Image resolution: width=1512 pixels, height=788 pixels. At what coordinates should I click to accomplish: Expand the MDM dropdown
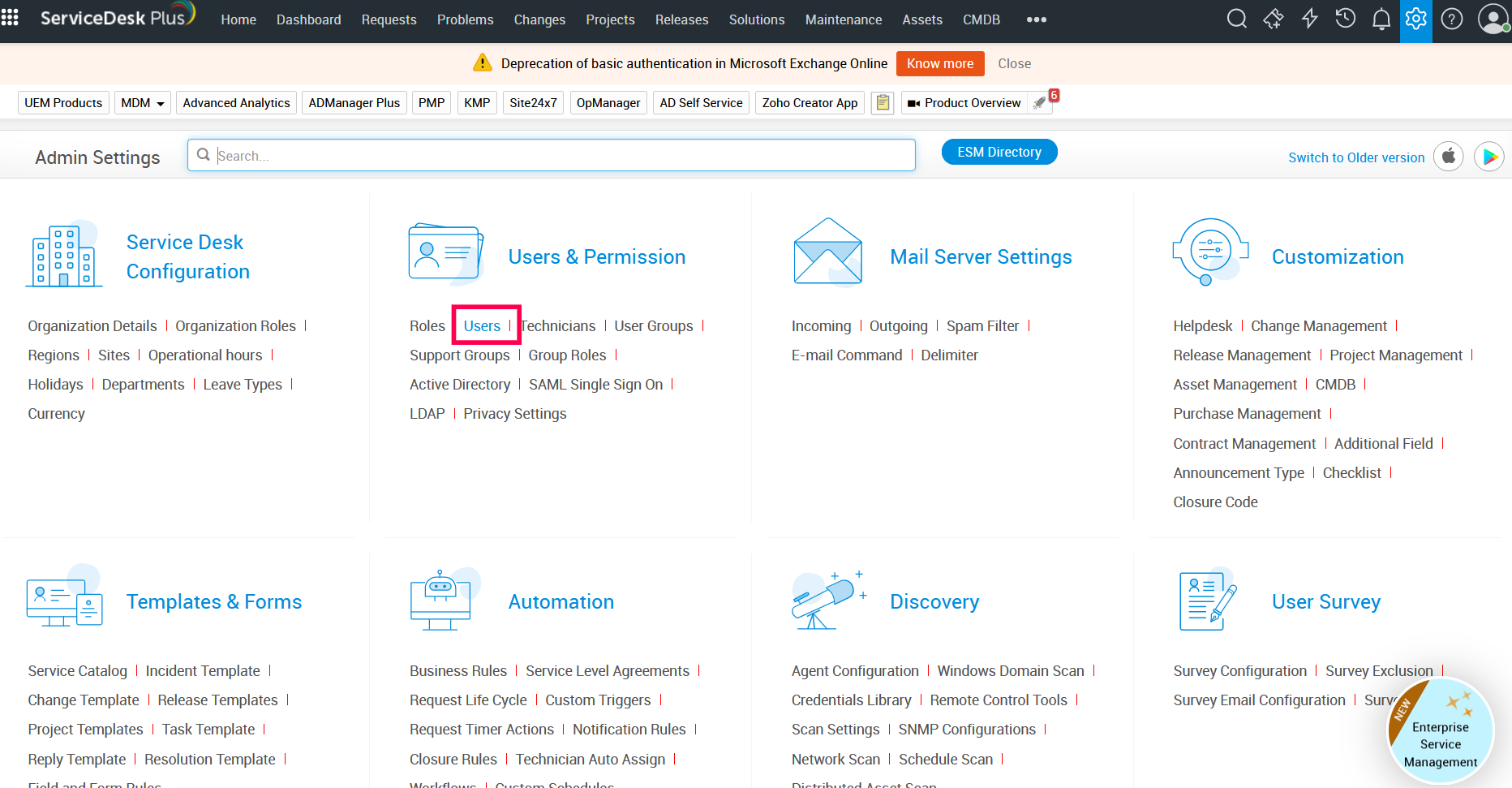point(142,102)
